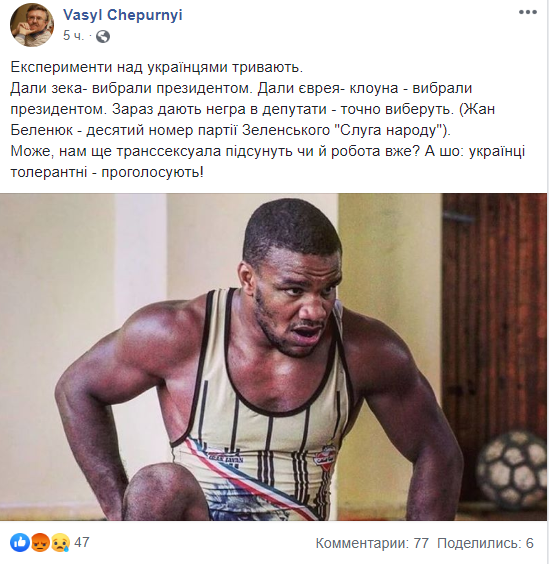Open the post timestamp "5 ч."
The width and height of the screenshot is (549, 564).
[73, 36]
